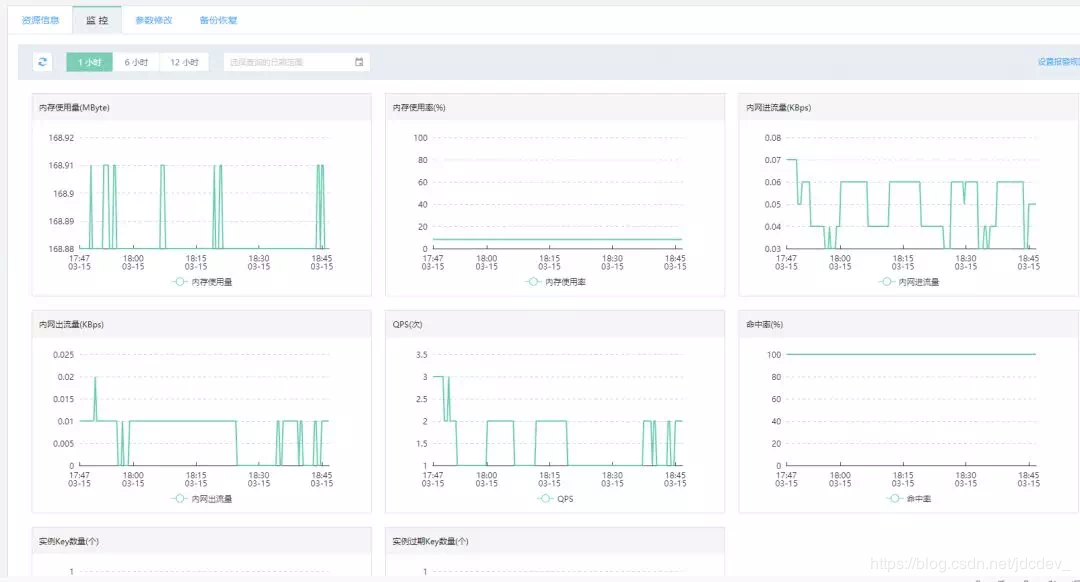Select the 监控 tab
Image resolution: width=1080 pixels, height=582 pixels.
97,20
